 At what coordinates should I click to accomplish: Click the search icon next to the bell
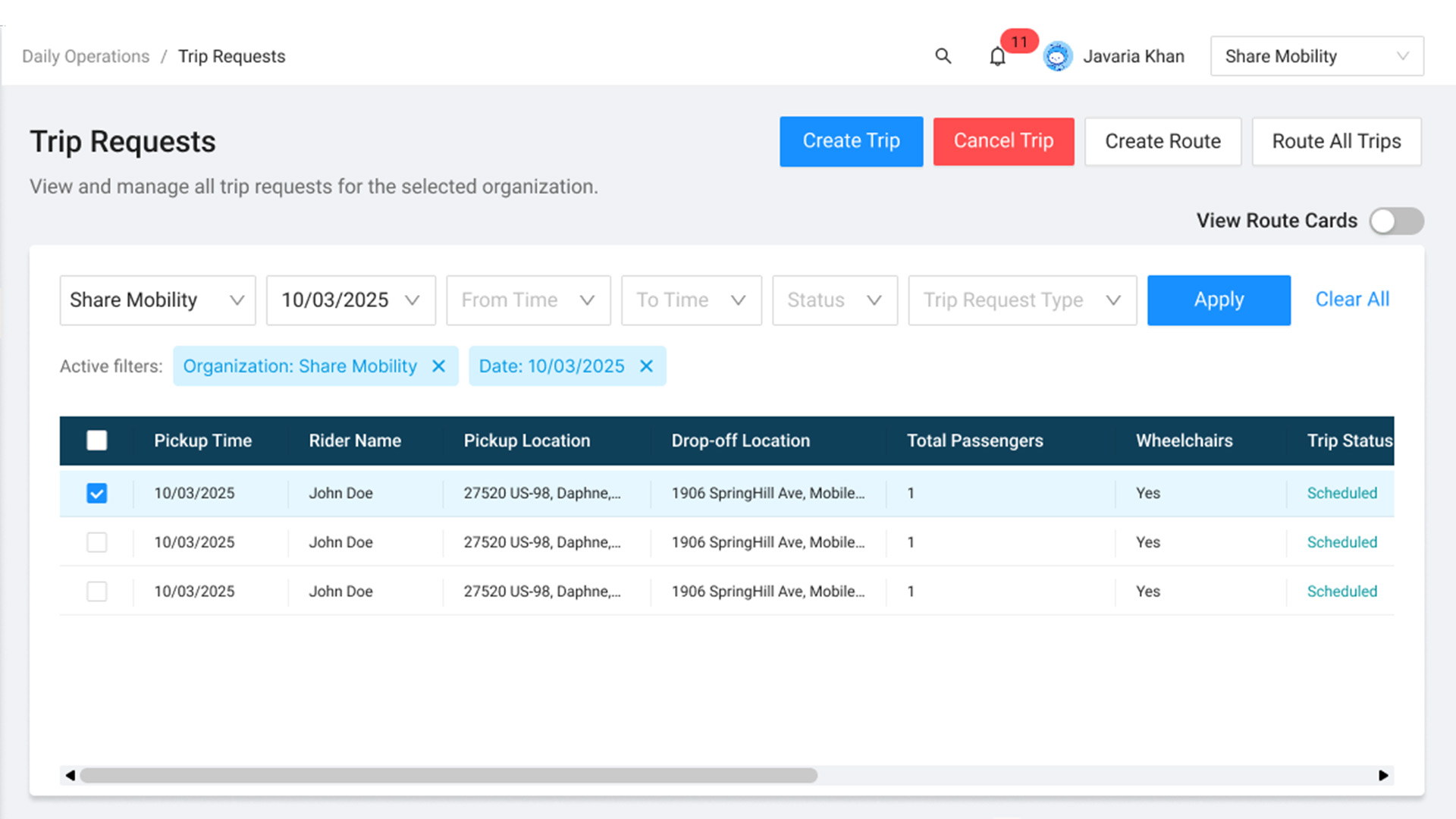pyautogui.click(x=943, y=55)
